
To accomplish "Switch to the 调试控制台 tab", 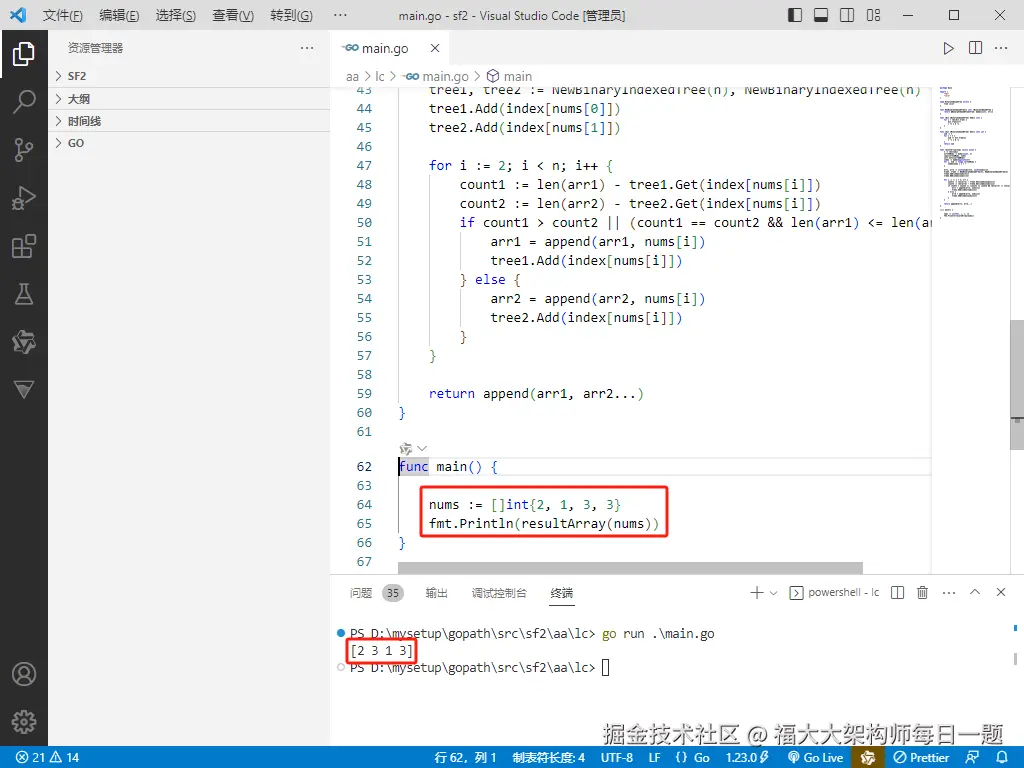I will click(499, 593).
